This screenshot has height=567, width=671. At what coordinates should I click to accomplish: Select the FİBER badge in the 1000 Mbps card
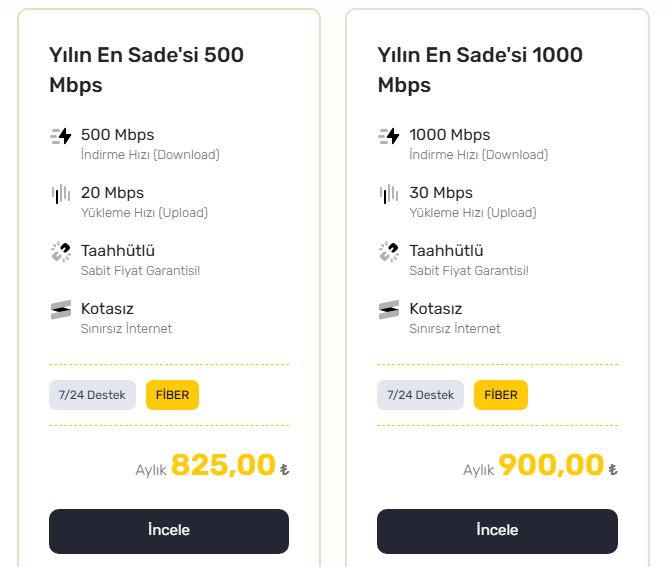click(501, 395)
